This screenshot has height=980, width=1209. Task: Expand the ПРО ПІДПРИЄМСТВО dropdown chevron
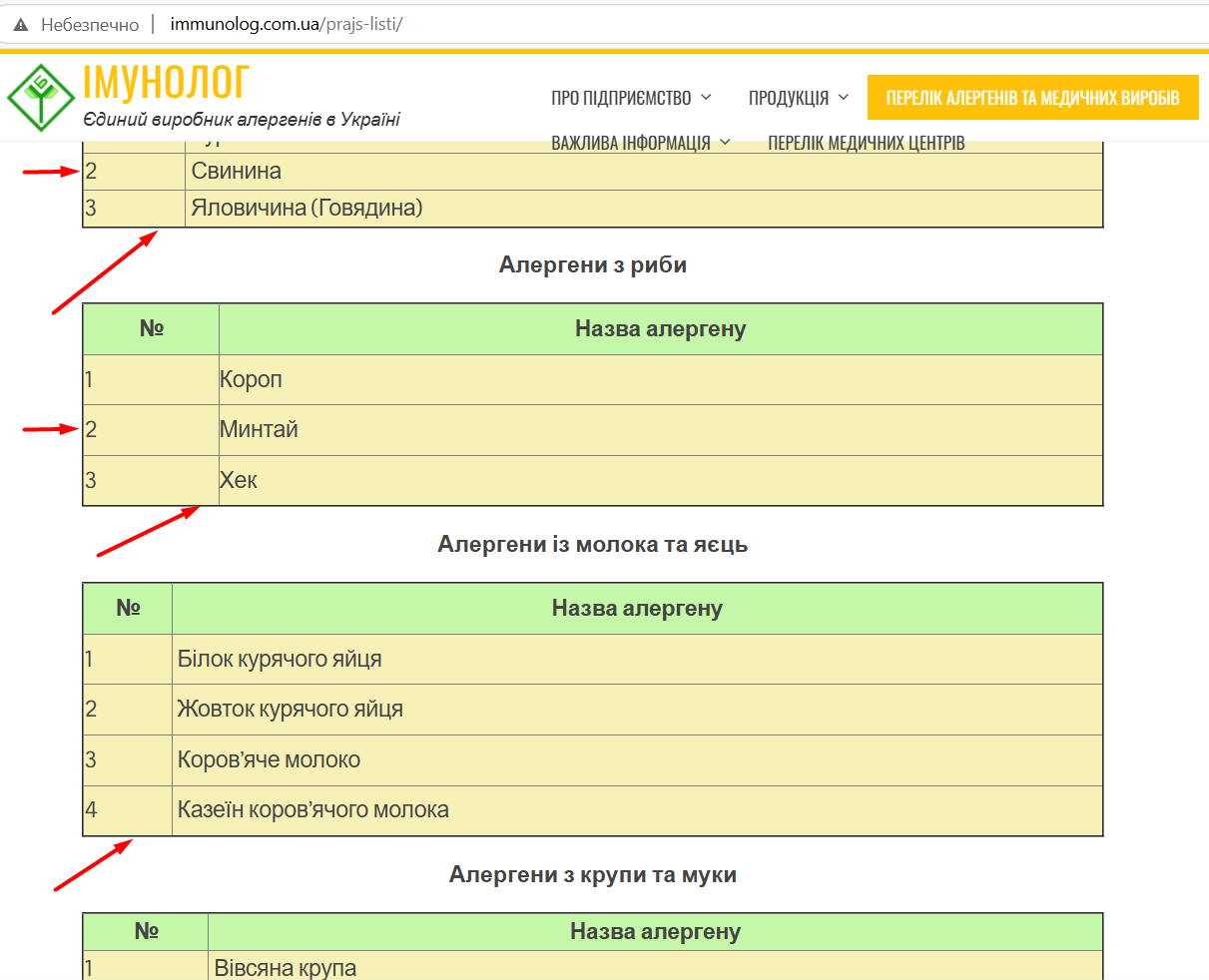(706, 97)
